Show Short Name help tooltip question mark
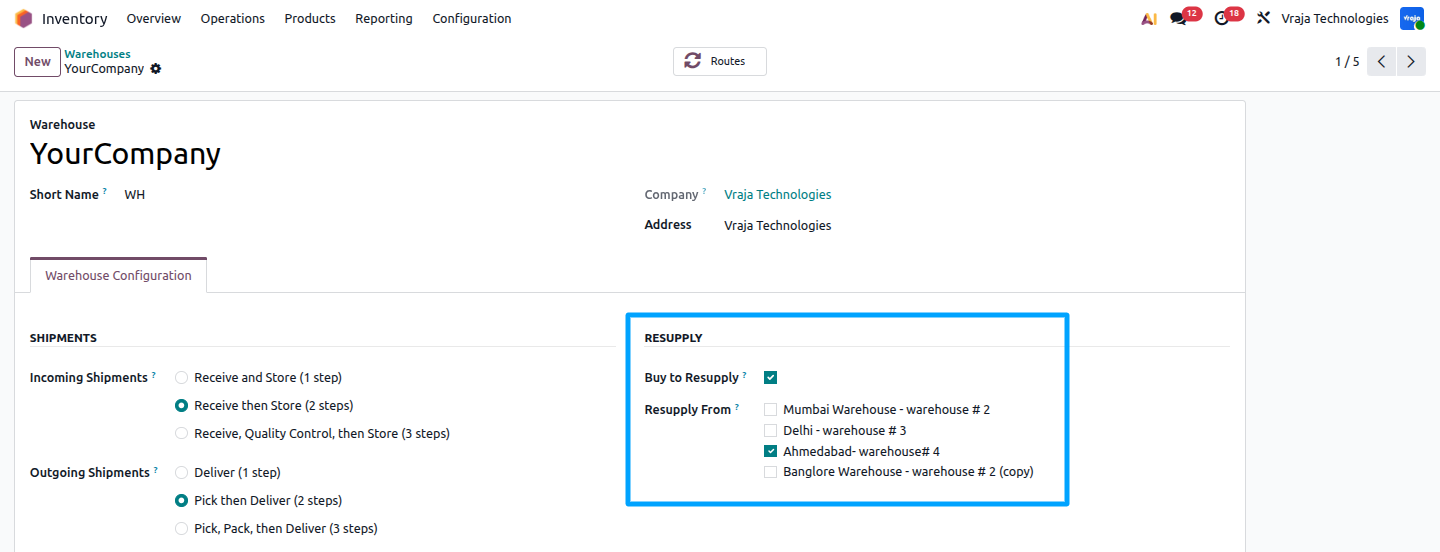The image size is (1440, 552). [x=104, y=190]
